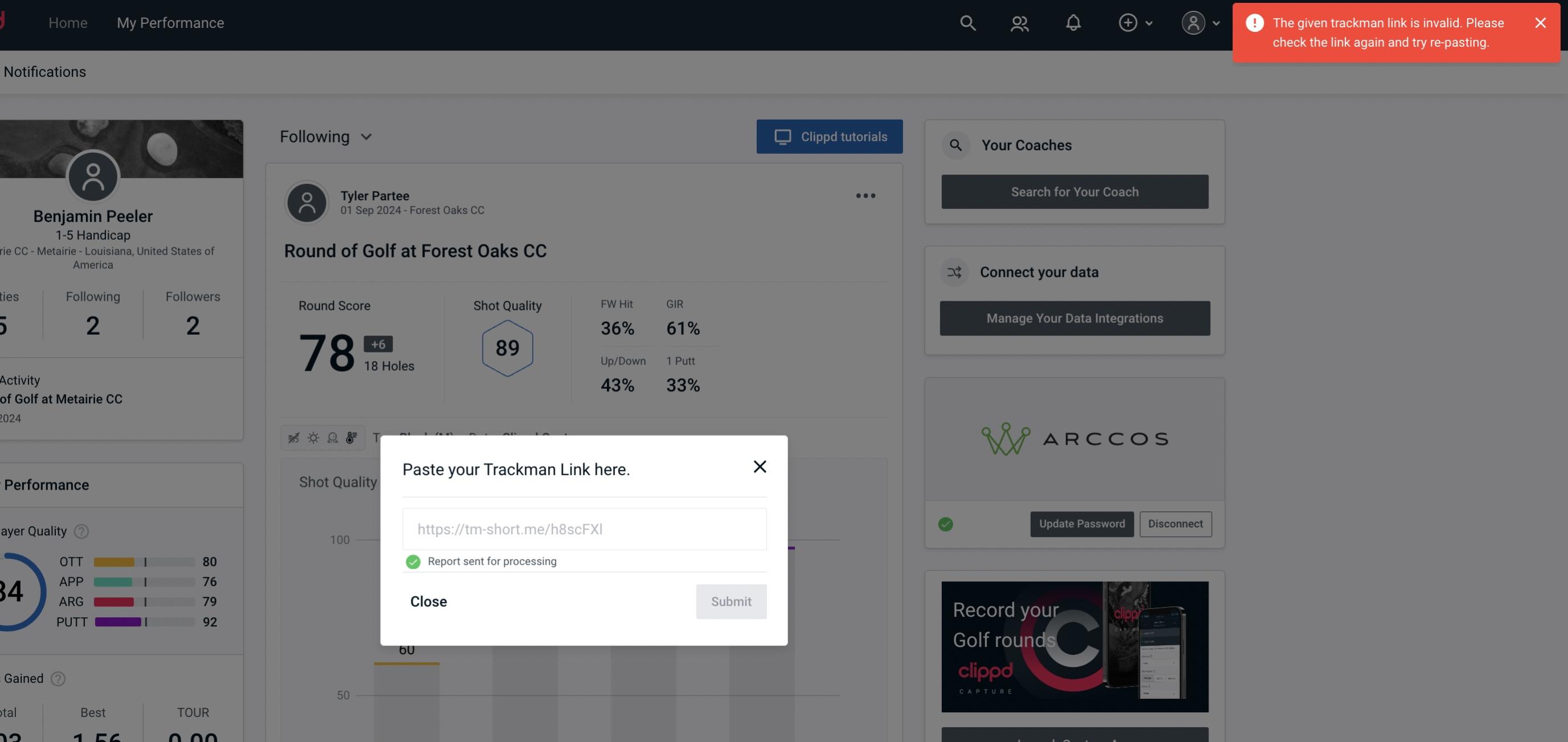Click the notifications bell icon
Image resolution: width=1568 pixels, height=742 pixels.
(1074, 22)
